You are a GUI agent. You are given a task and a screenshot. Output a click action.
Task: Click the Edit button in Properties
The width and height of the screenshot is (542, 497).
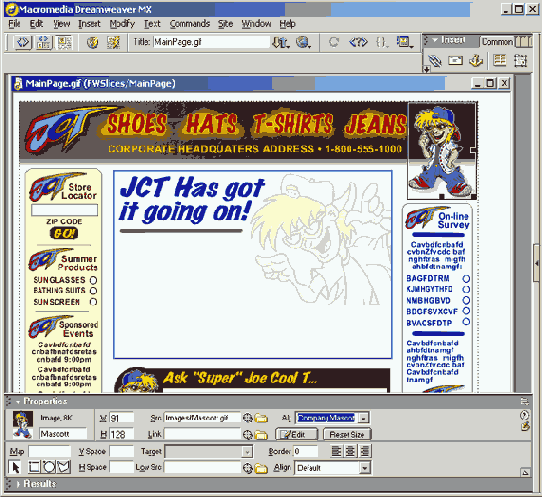[297, 434]
